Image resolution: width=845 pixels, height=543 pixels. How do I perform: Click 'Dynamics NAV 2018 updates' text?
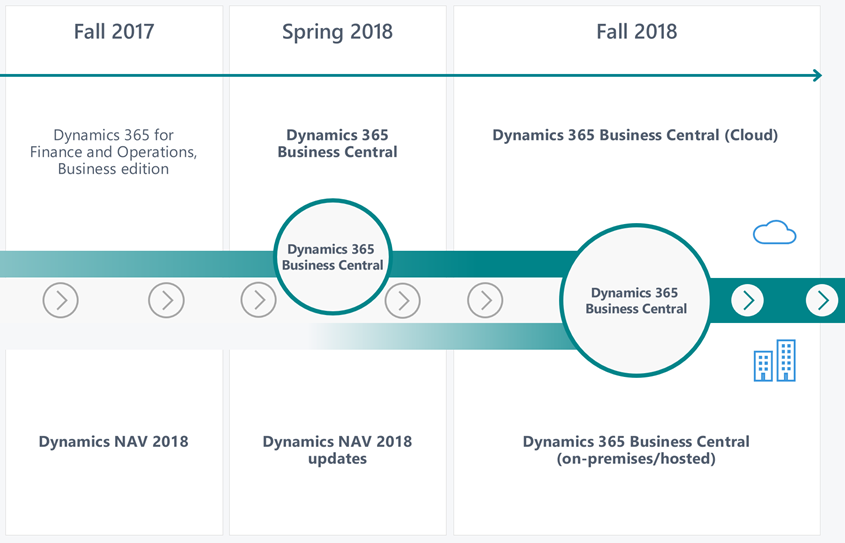pyautogui.click(x=337, y=450)
